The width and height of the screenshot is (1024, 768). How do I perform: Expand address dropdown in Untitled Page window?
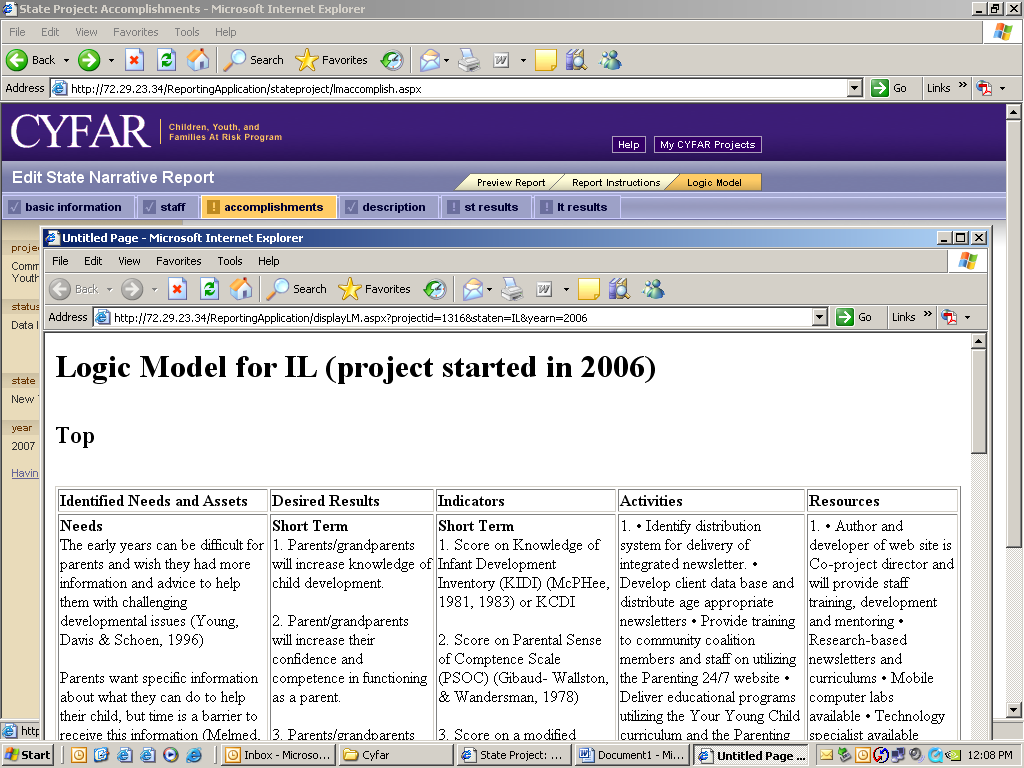click(x=820, y=317)
